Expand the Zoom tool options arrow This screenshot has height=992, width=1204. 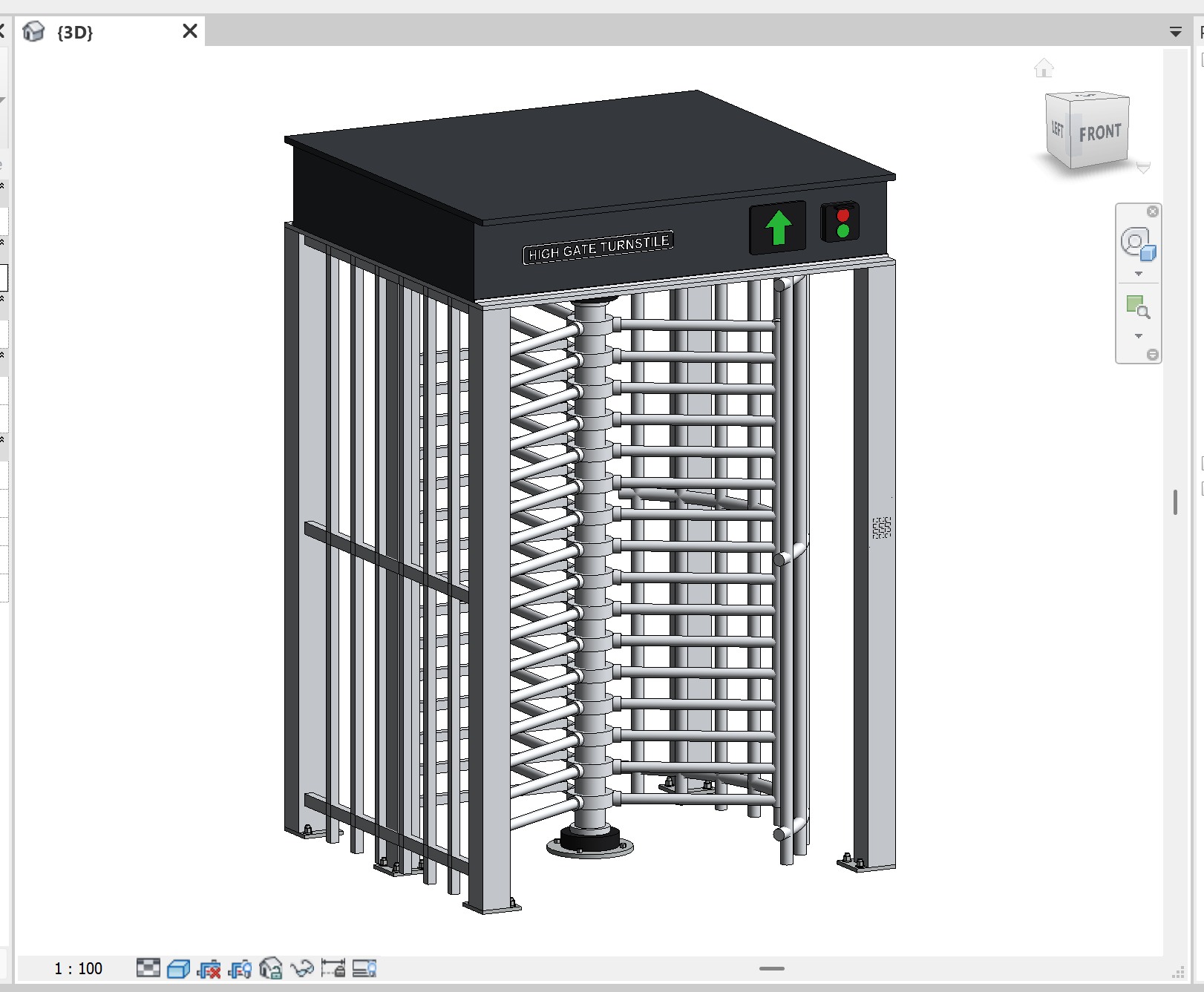[x=1139, y=336]
